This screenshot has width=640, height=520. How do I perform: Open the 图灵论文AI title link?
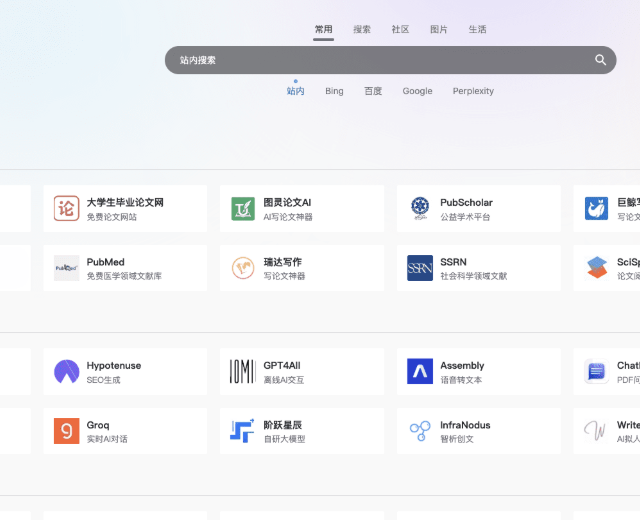(287, 202)
